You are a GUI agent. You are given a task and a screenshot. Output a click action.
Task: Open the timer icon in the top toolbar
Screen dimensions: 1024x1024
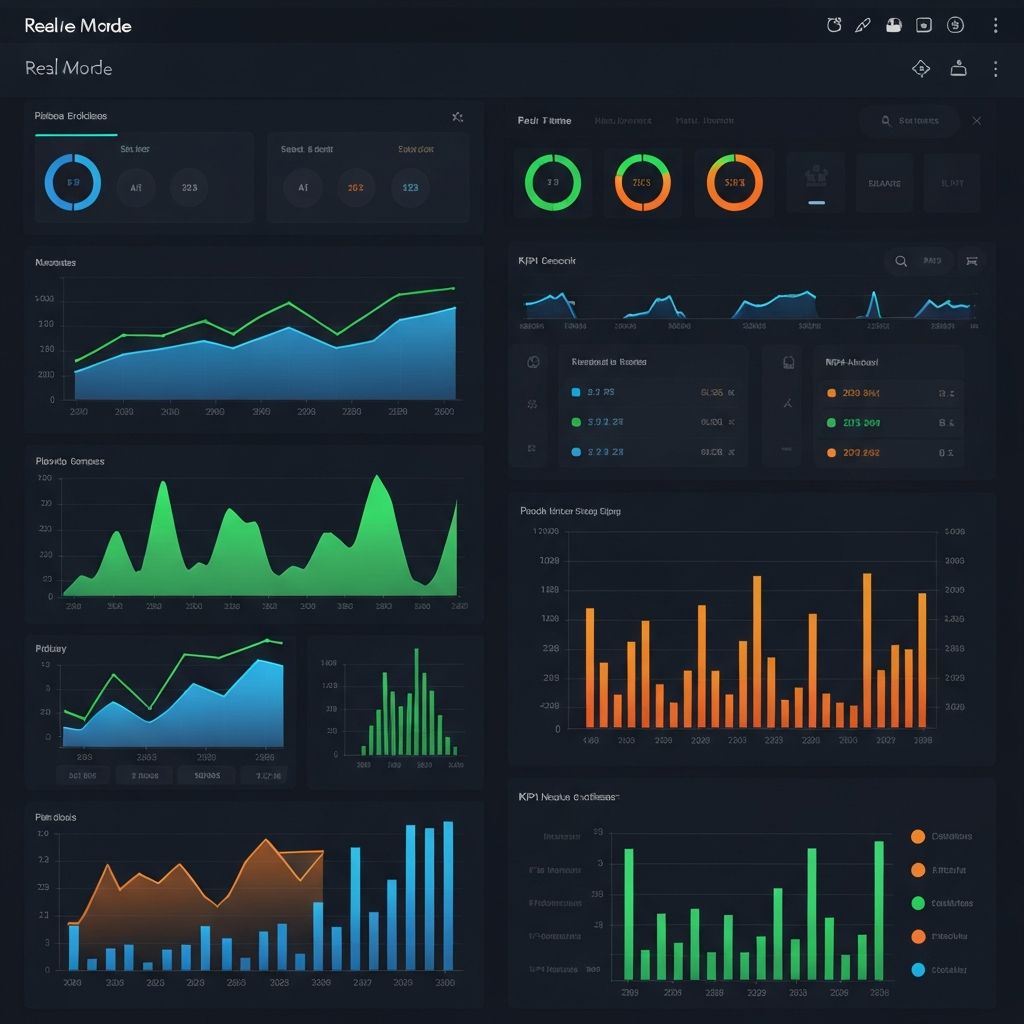pyautogui.click(x=834, y=25)
